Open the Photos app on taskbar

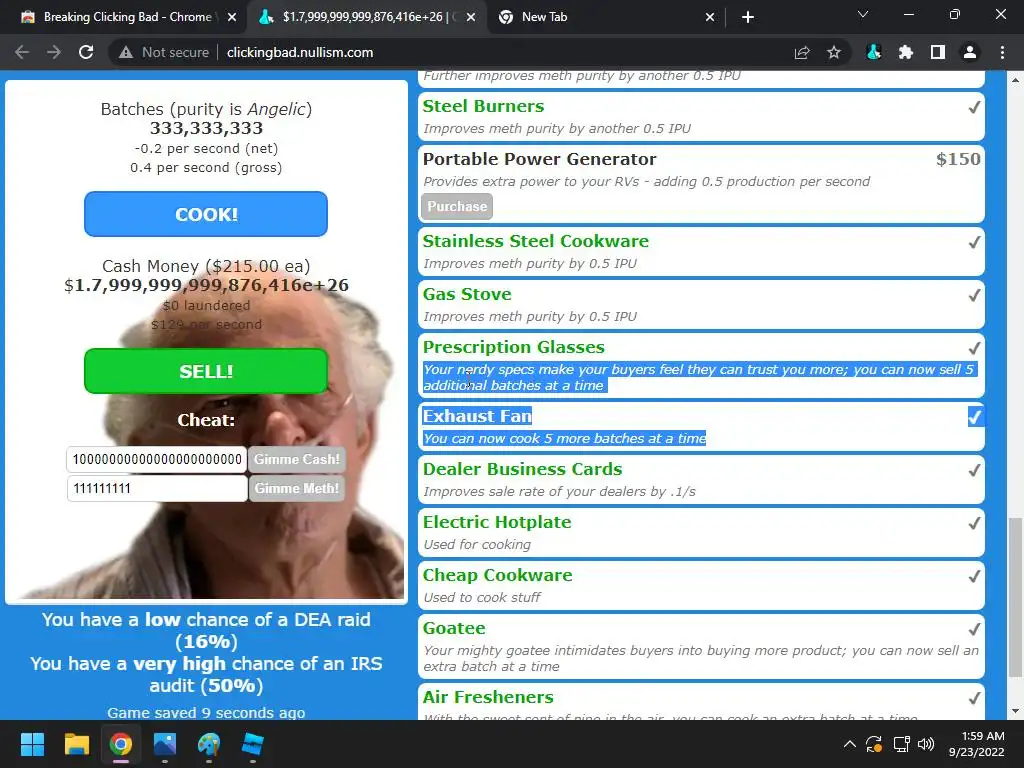pos(165,744)
